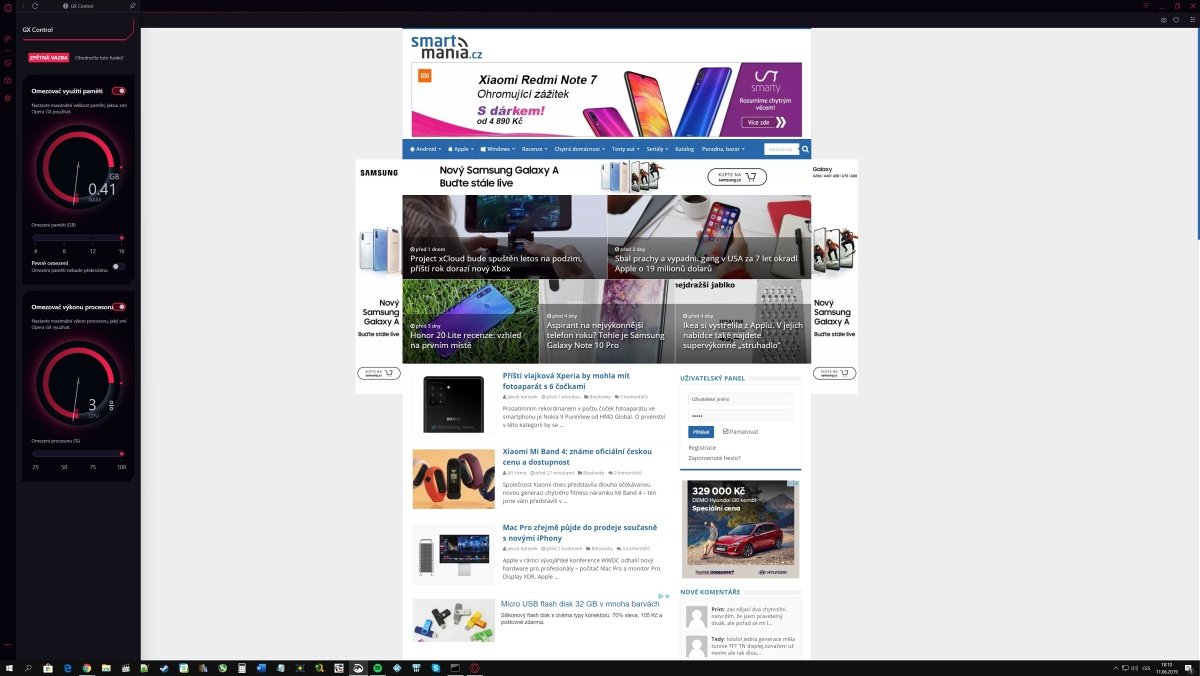Reload the GX Control panel

35,6
